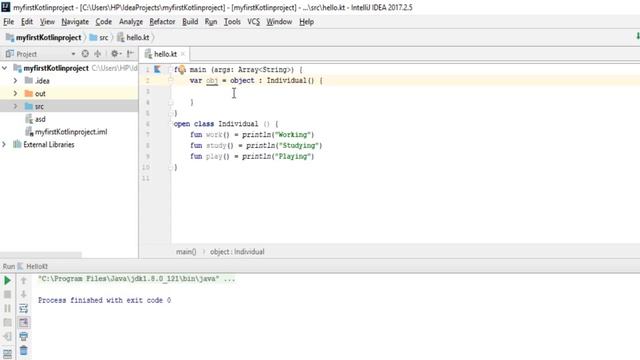Open the Tools menu
The width and height of the screenshot is (640, 360).
coord(232,22)
